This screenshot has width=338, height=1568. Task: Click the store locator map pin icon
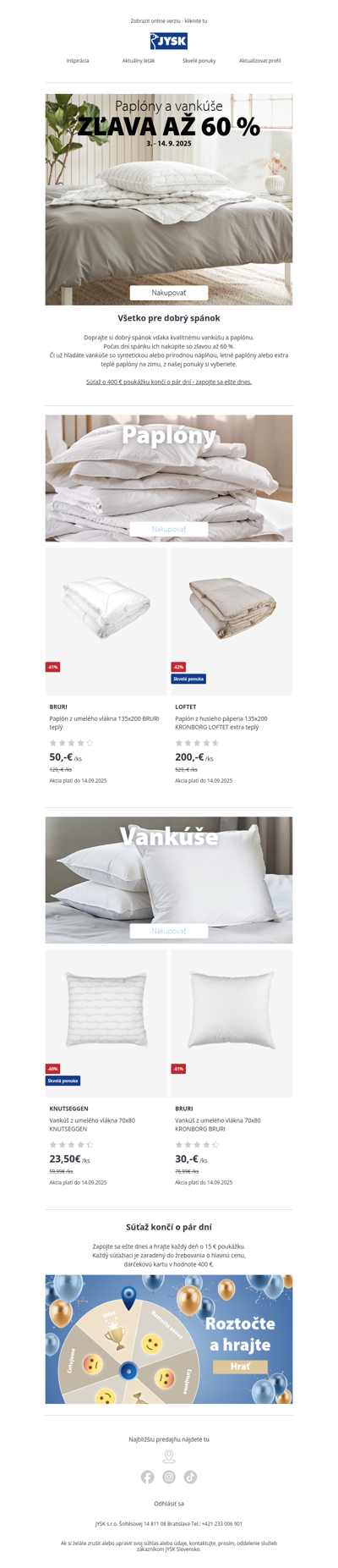pyautogui.click(x=169, y=1455)
